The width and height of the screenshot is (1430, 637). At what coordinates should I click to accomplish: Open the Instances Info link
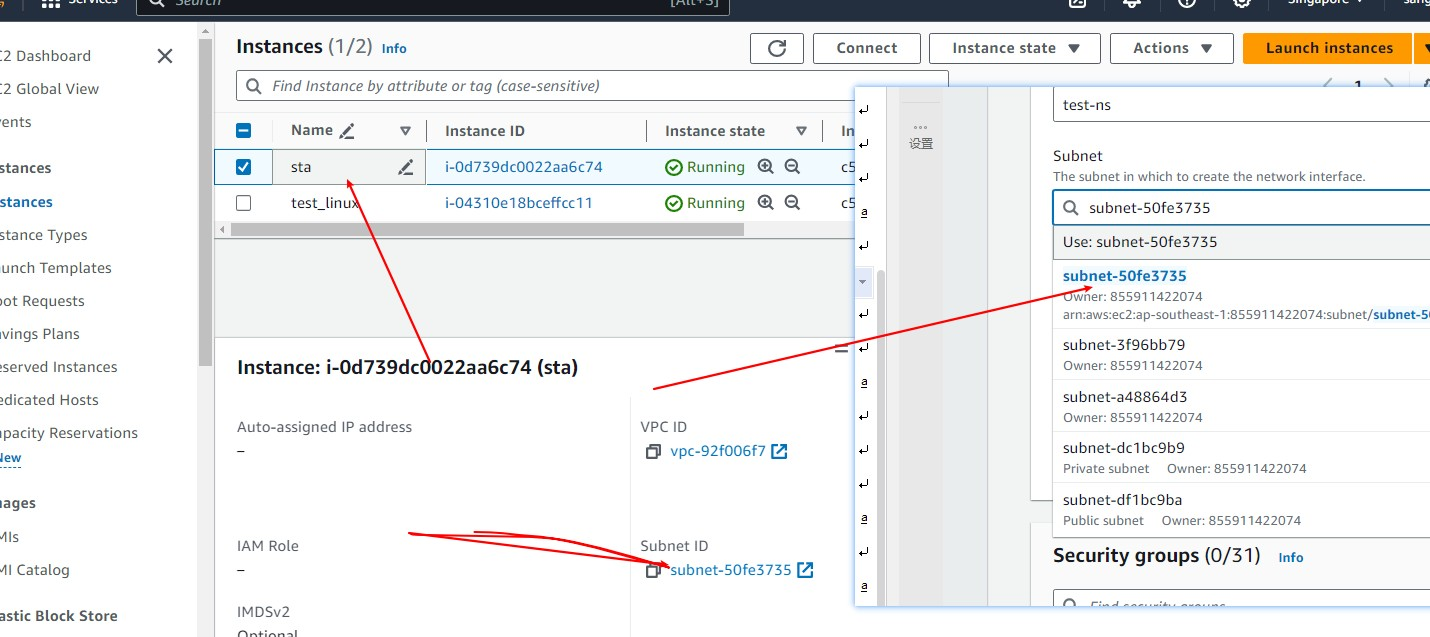click(x=394, y=48)
